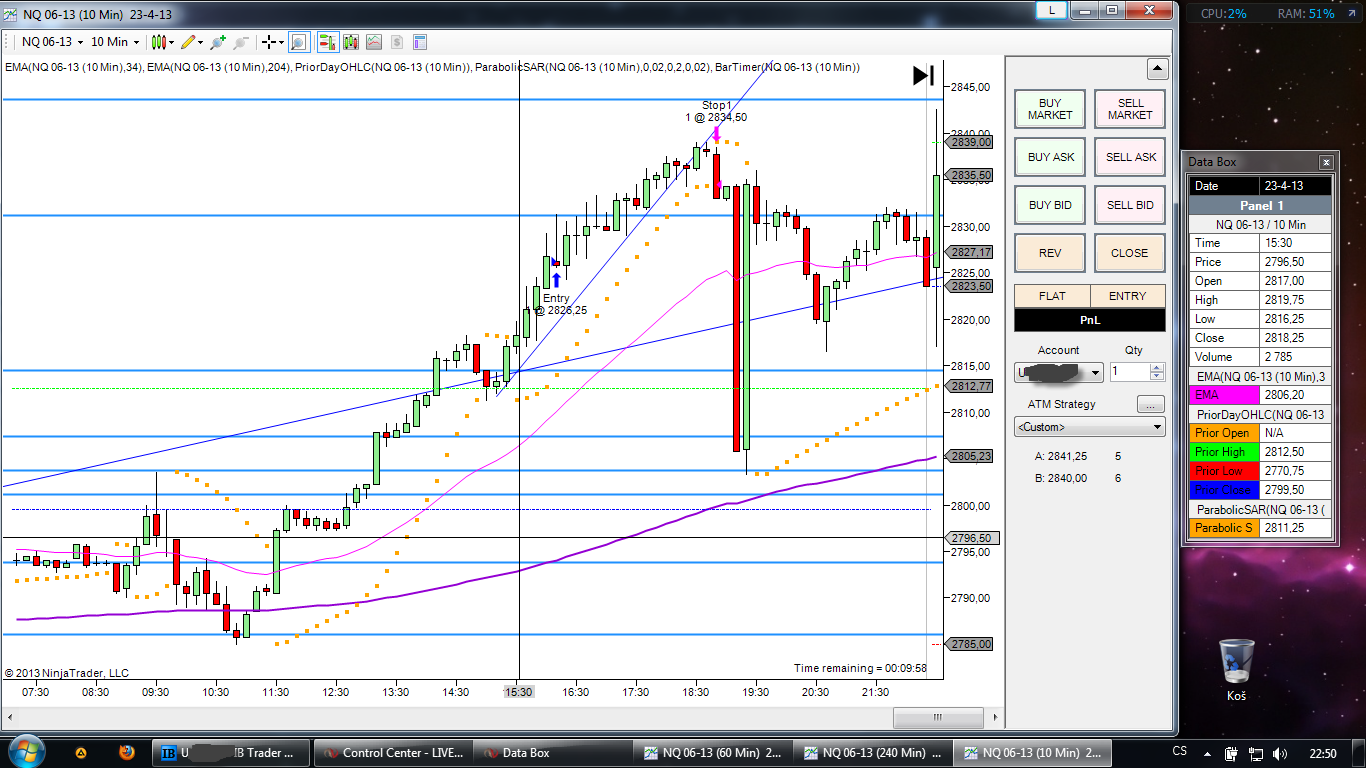
Task: Click the orange circle quick launch icon
Action: tap(81, 752)
